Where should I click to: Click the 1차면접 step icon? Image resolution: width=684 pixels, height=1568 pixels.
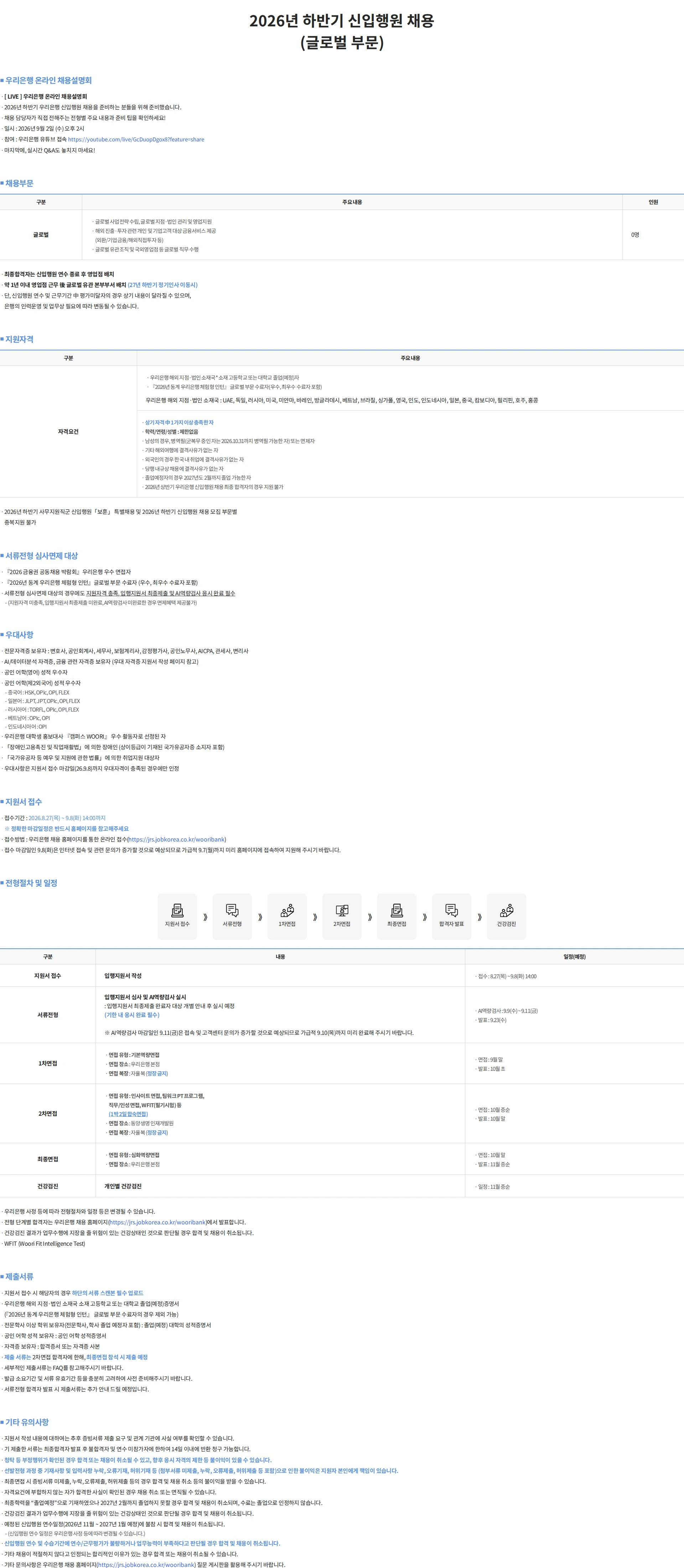(x=287, y=916)
